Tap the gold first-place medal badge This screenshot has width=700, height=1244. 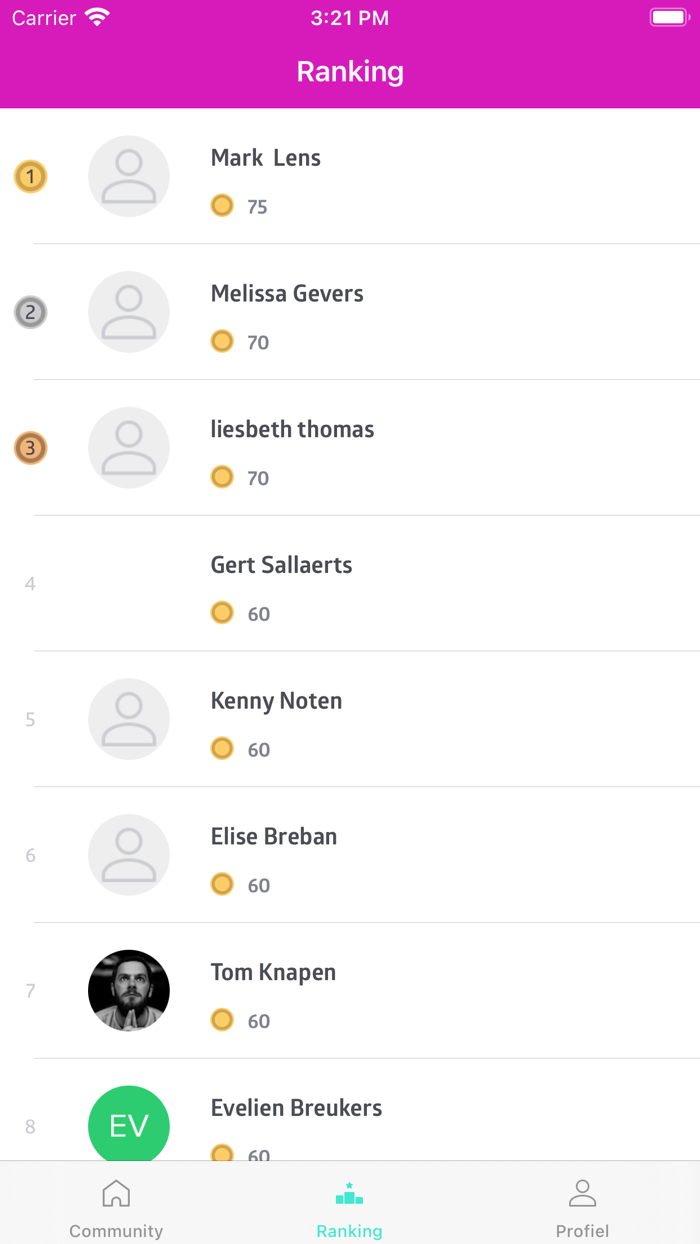point(30,178)
